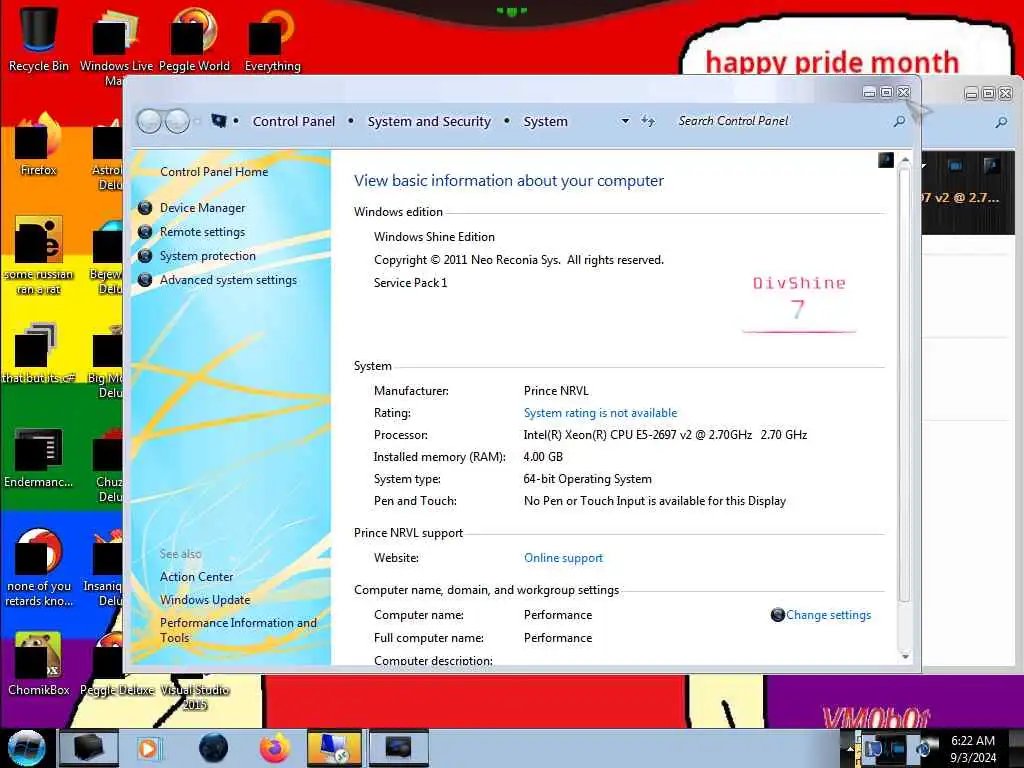The width and height of the screenshot is (1024, 768).
Task: Click the scrollbar down arrow
Action: (x=904, y=656)
